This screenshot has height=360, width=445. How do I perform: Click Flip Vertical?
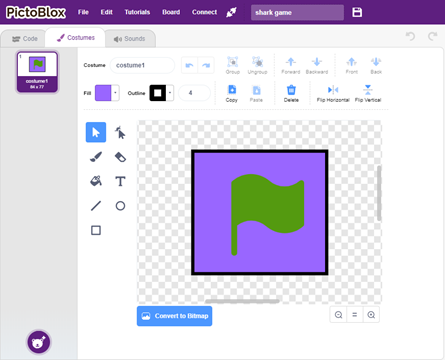coord(368,93)
